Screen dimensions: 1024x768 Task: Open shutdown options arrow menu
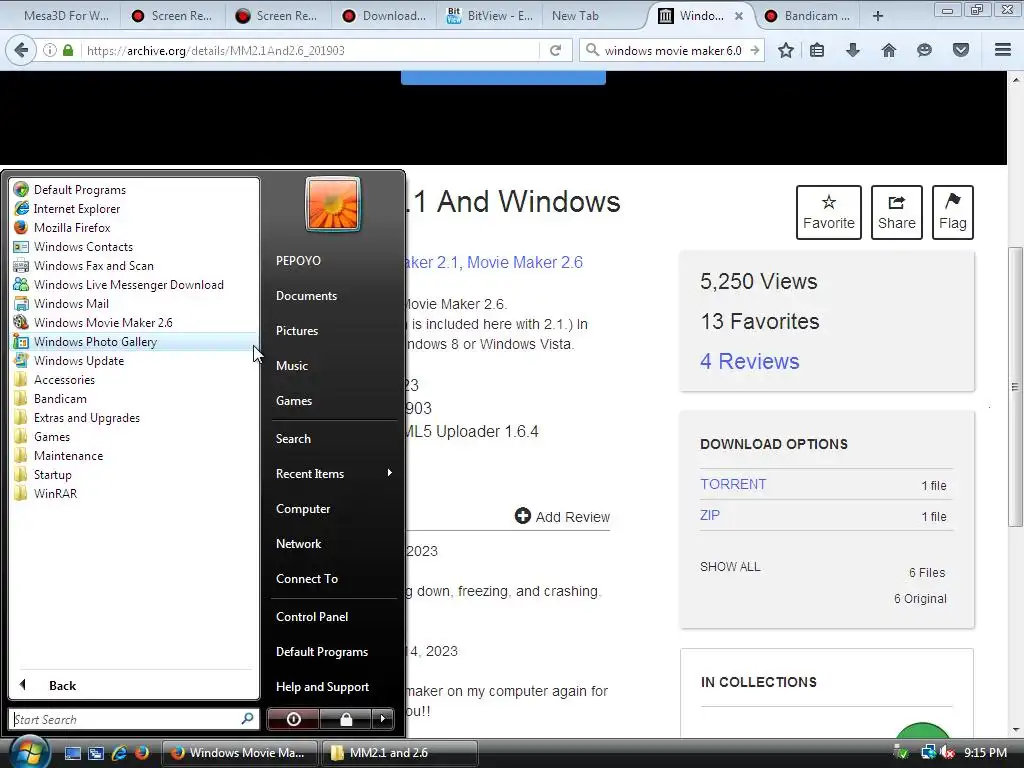[383, 719]
